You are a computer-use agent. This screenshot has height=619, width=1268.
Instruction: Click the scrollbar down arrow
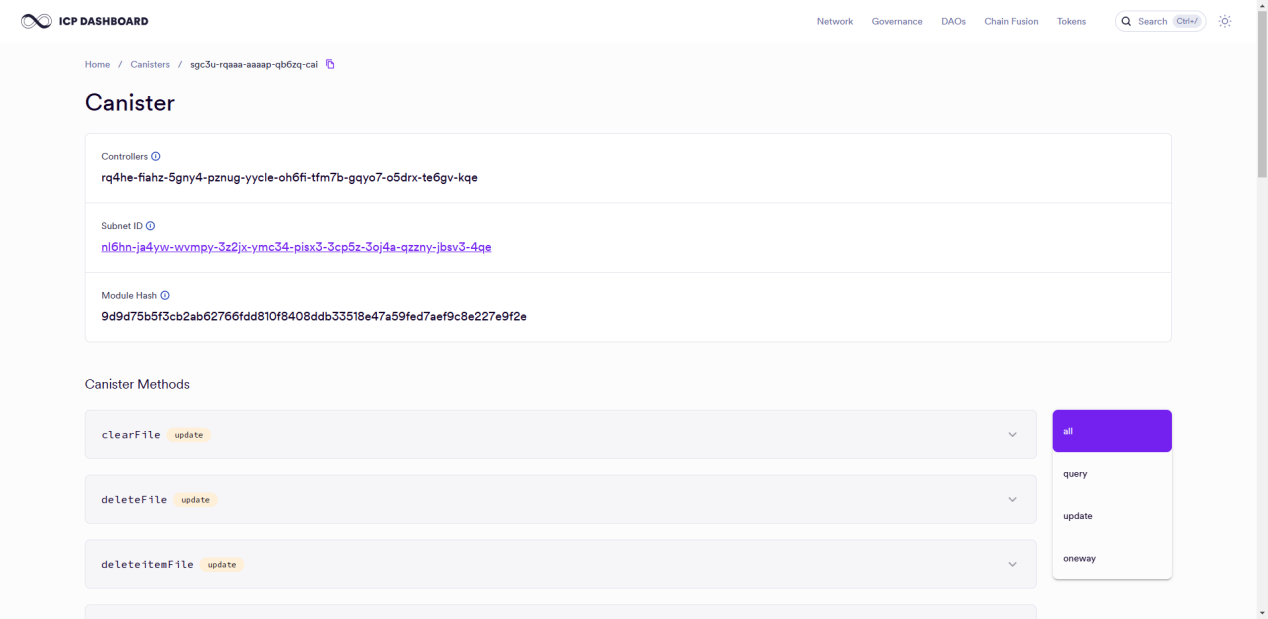coord(1260,612)
